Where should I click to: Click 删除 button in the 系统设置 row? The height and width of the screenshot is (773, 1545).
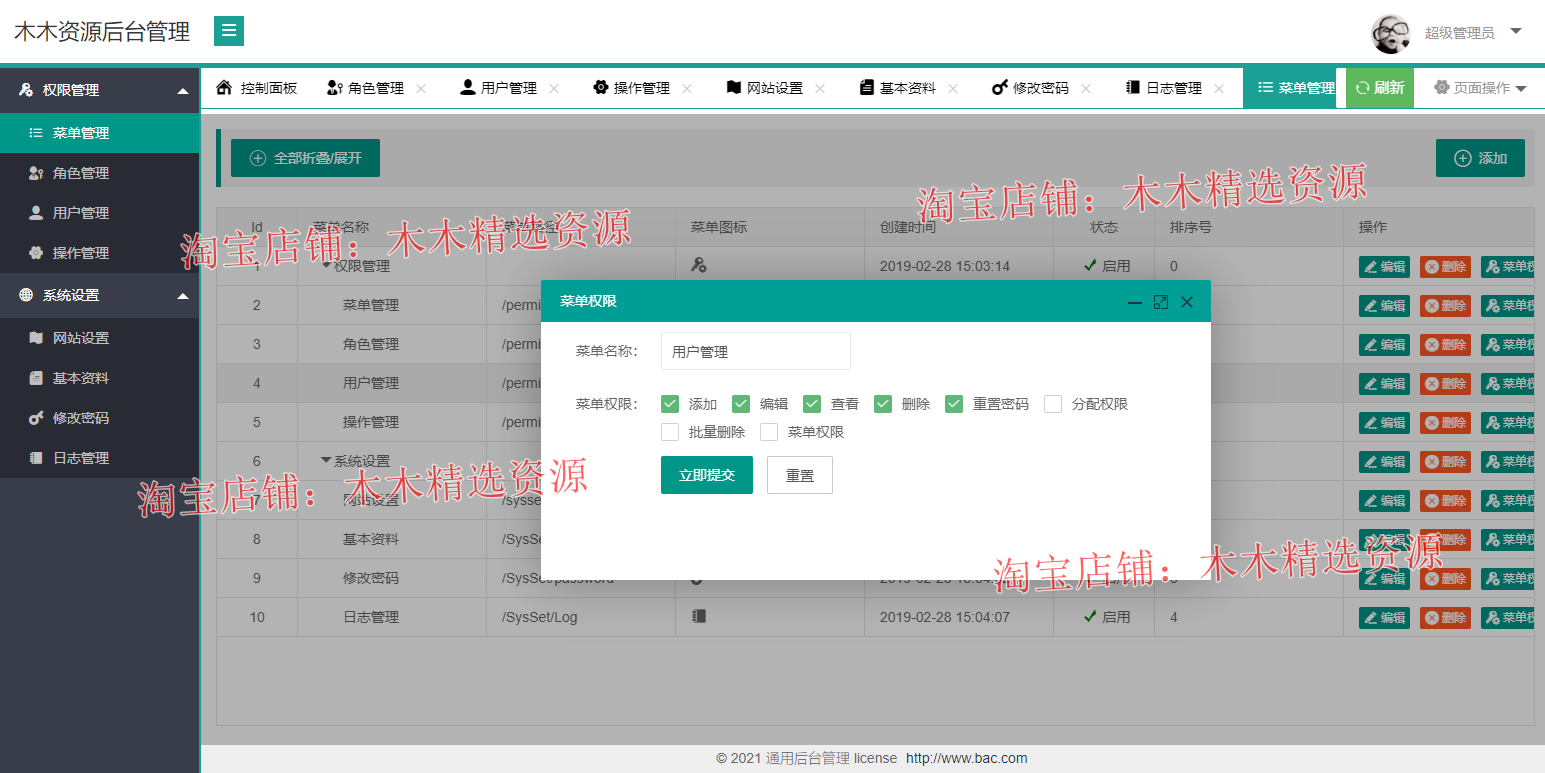tap(1445, 461)
